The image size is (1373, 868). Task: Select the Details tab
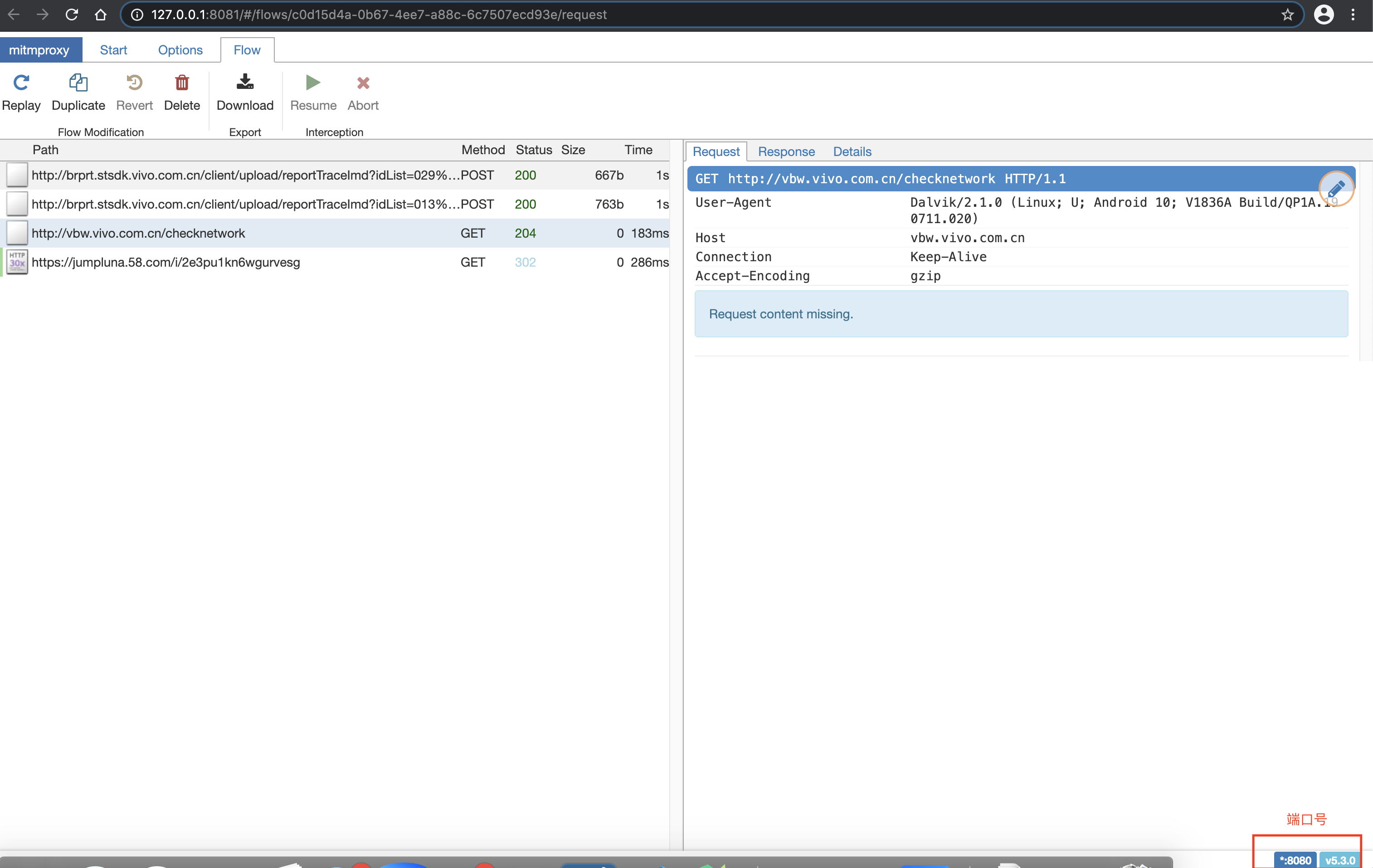click(852, 151)
